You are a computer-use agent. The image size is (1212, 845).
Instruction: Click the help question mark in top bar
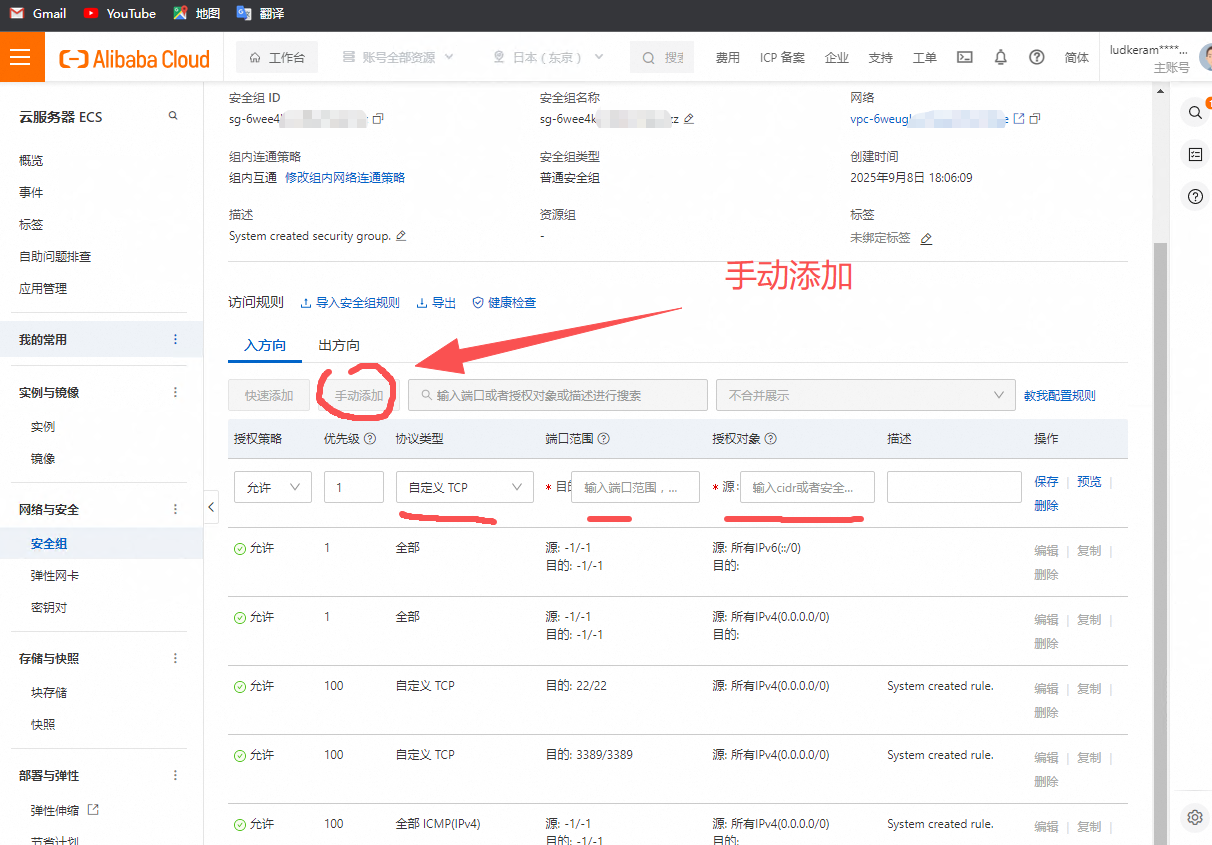pyautogui.click(x=1037, y=58)
